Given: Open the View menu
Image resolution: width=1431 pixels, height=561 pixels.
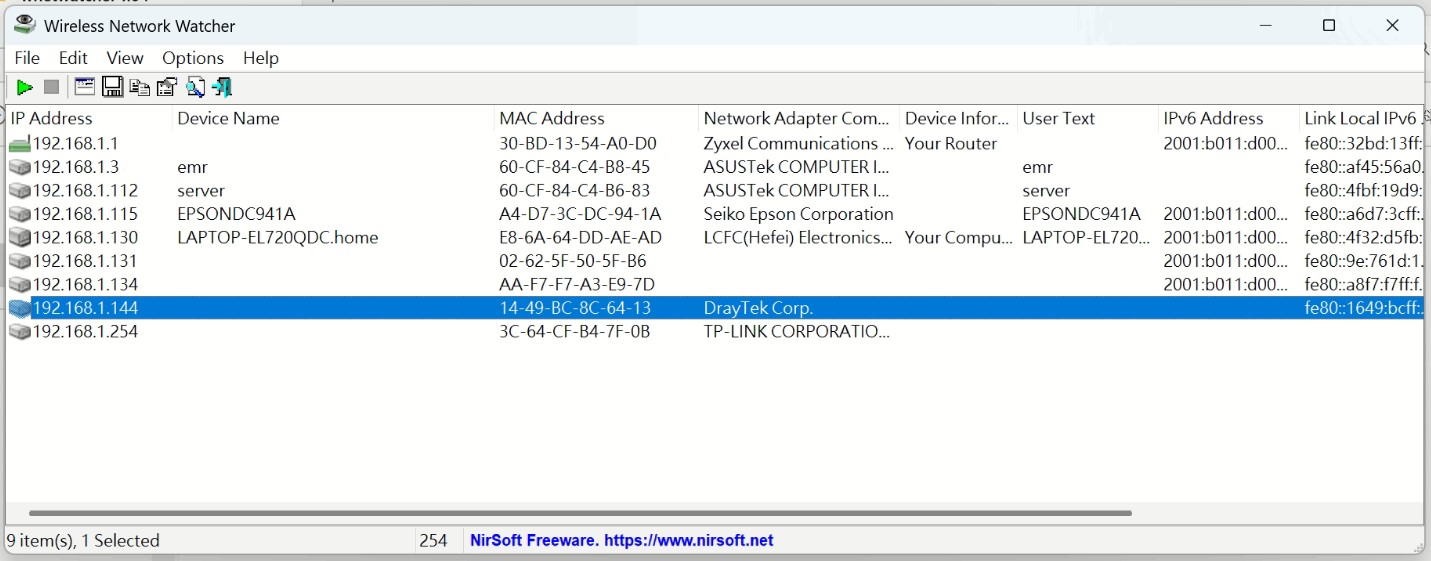Looking at the screenshot, I should pyautogui.click(x=125, y=58).
